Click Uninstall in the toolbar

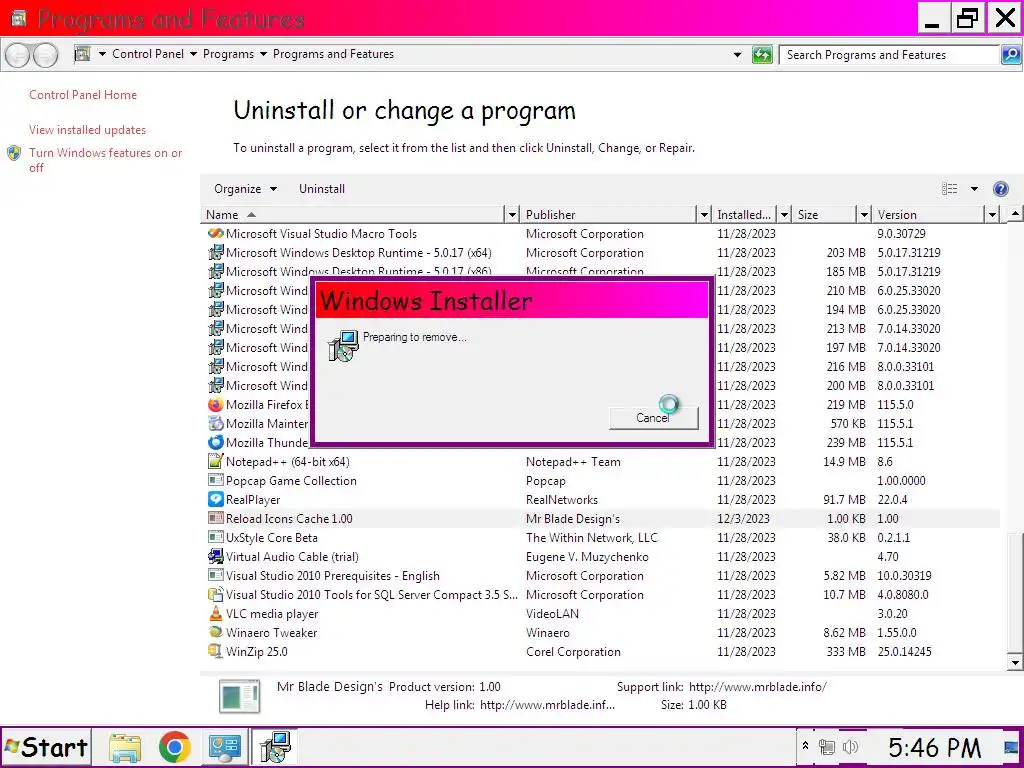pyautogui.click(x=322, y=189)
